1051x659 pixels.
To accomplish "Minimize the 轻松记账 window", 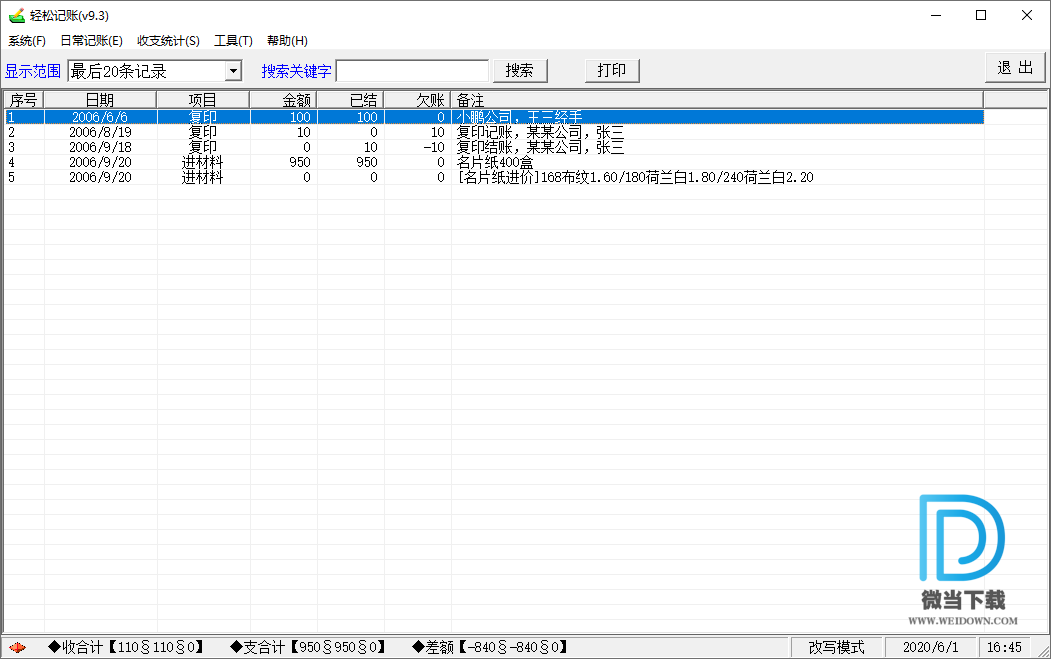I will pyautogui.click(x=936, y=15).
